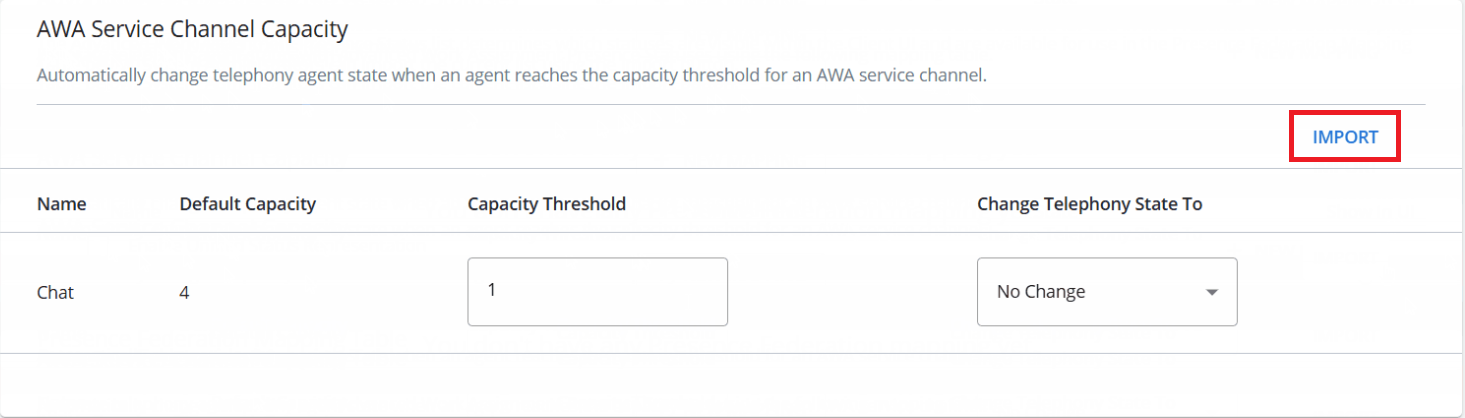Click the No Change text in dropdown
Screen dimensions: 1465x418
tap(1041, 293)
